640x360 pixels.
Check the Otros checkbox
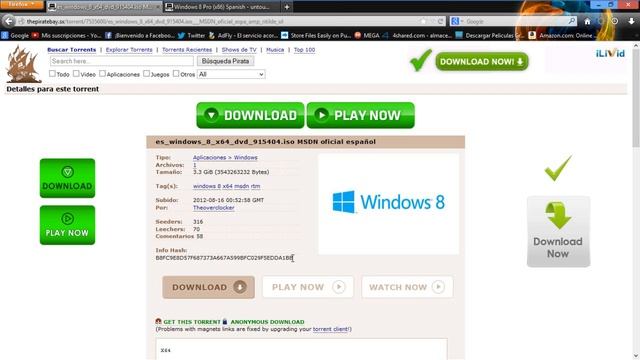pyautogui.click(x=176, y=74)
